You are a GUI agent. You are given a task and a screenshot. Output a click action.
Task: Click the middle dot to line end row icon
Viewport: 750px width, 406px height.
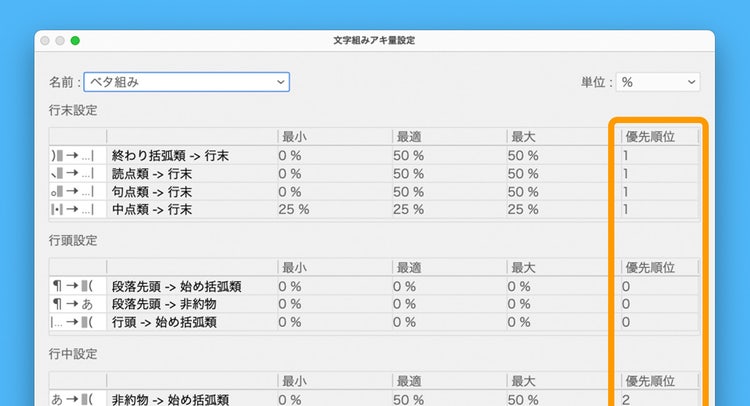pos(77,210)
